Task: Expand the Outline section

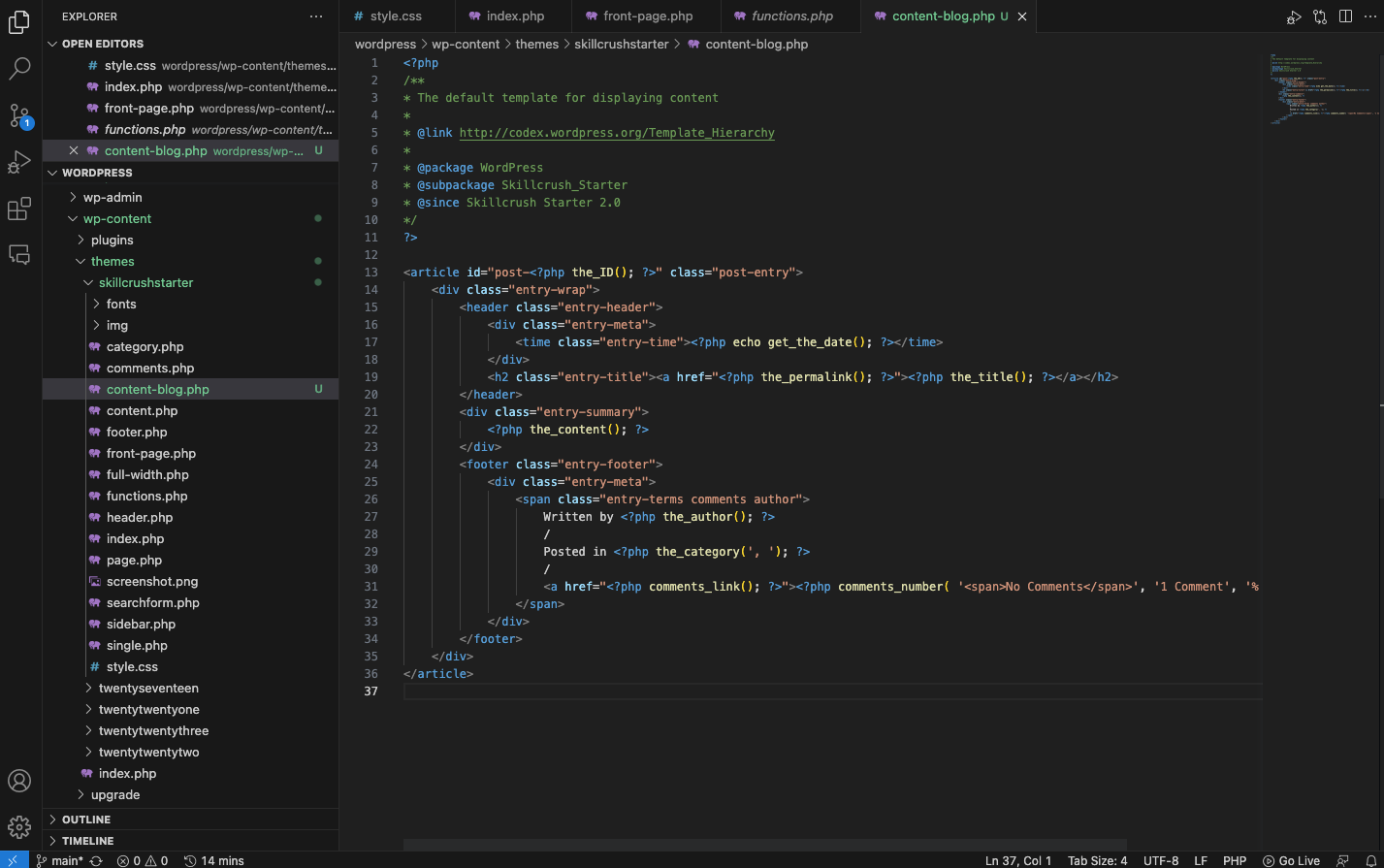Action: 85,820
